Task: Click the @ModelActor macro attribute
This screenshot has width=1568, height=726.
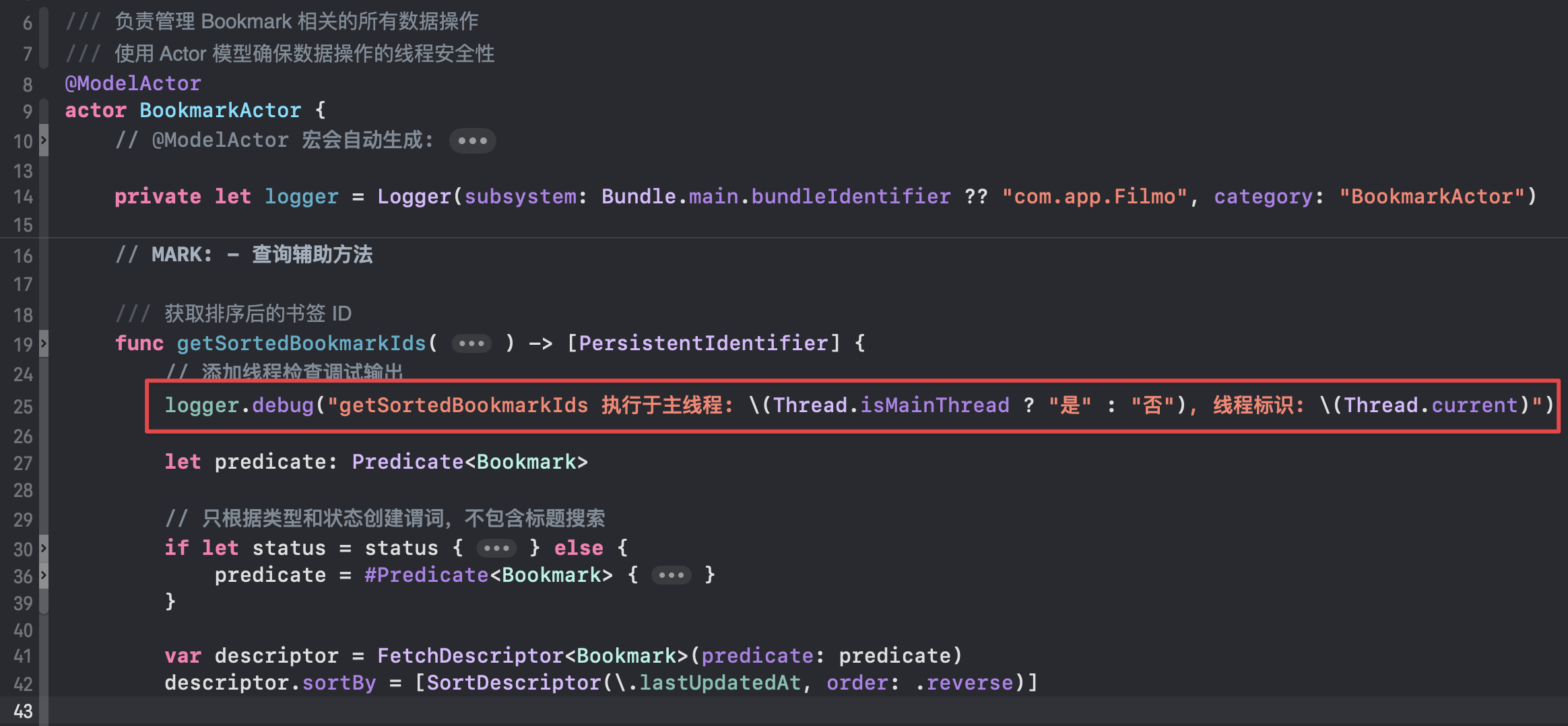Action: click(x=133, y=84)
